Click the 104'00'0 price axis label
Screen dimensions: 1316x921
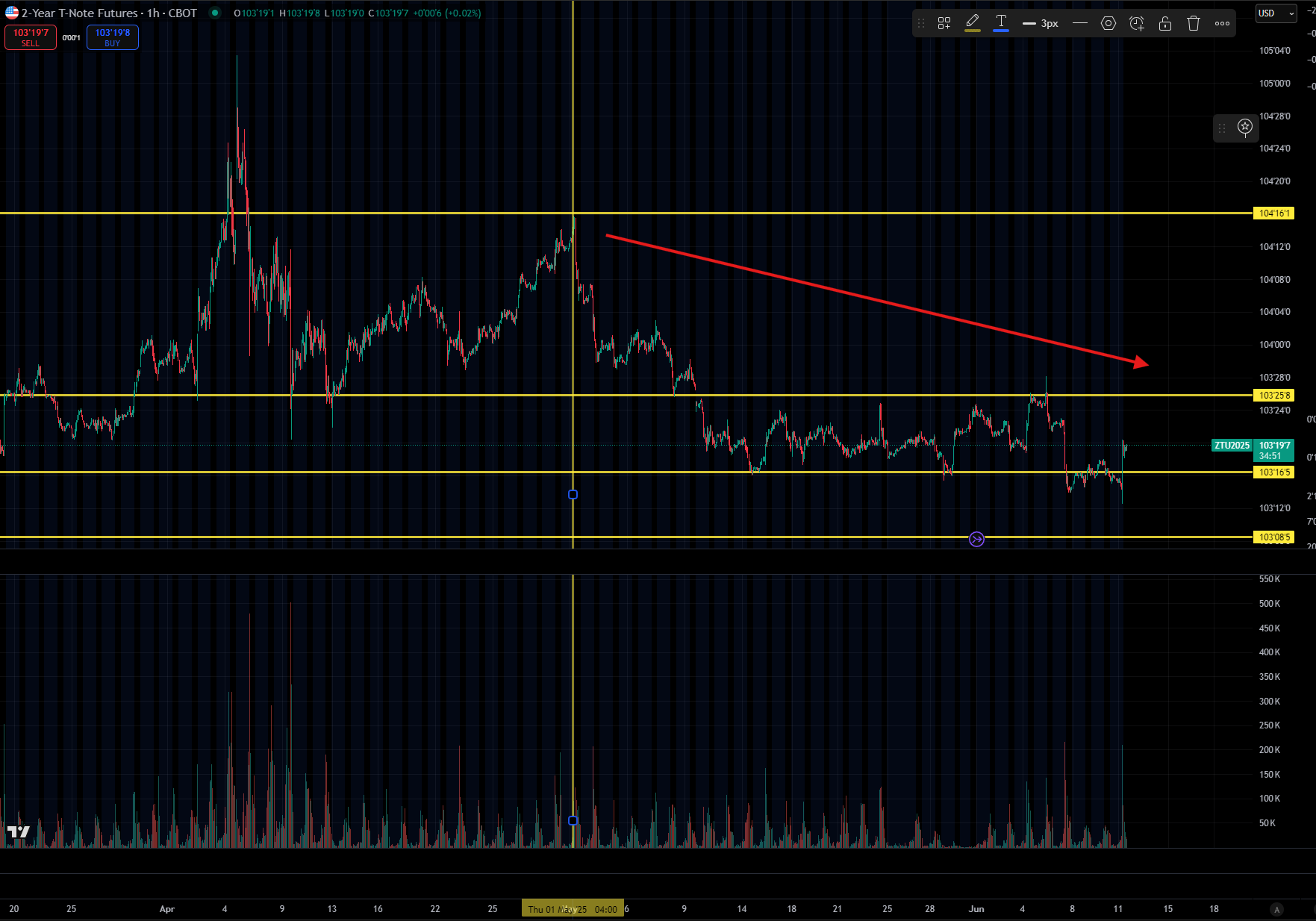click(1274, 345)
